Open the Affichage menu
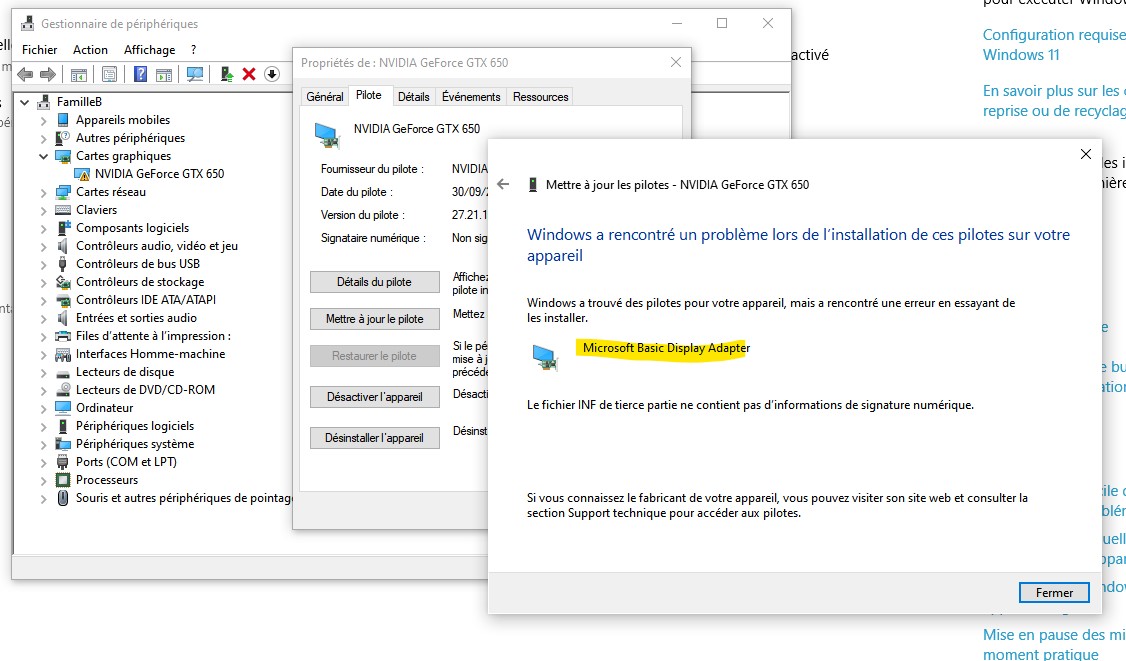Viewport: 1126px width, 661px height. [149, 50]
